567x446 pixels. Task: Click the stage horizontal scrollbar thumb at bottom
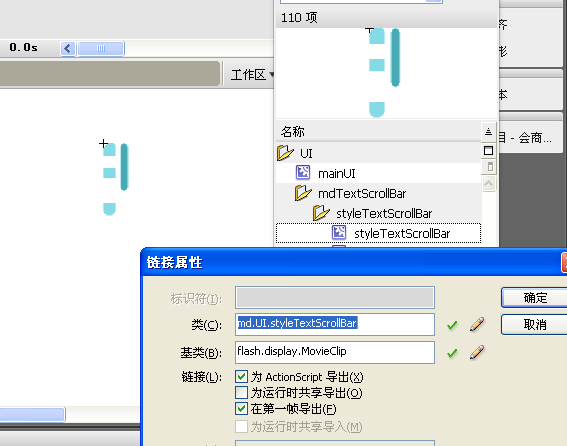[32, 415]
